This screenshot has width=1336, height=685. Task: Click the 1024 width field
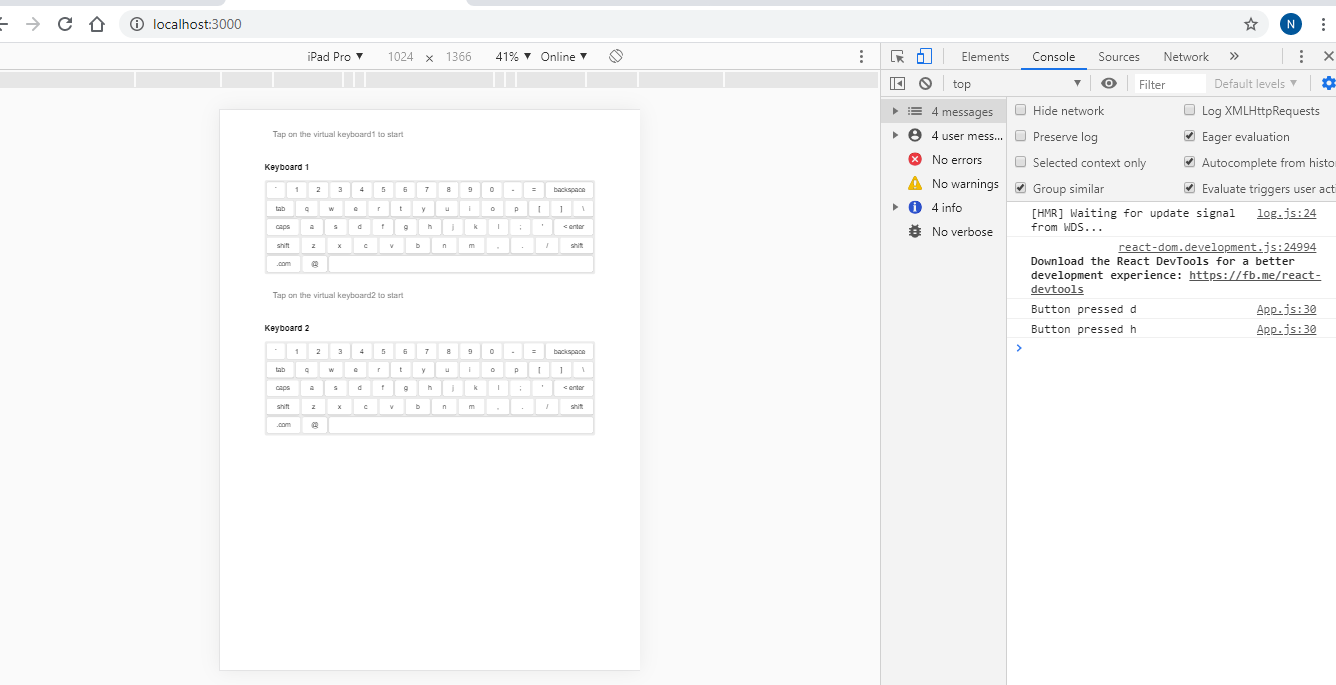point(400,57)
